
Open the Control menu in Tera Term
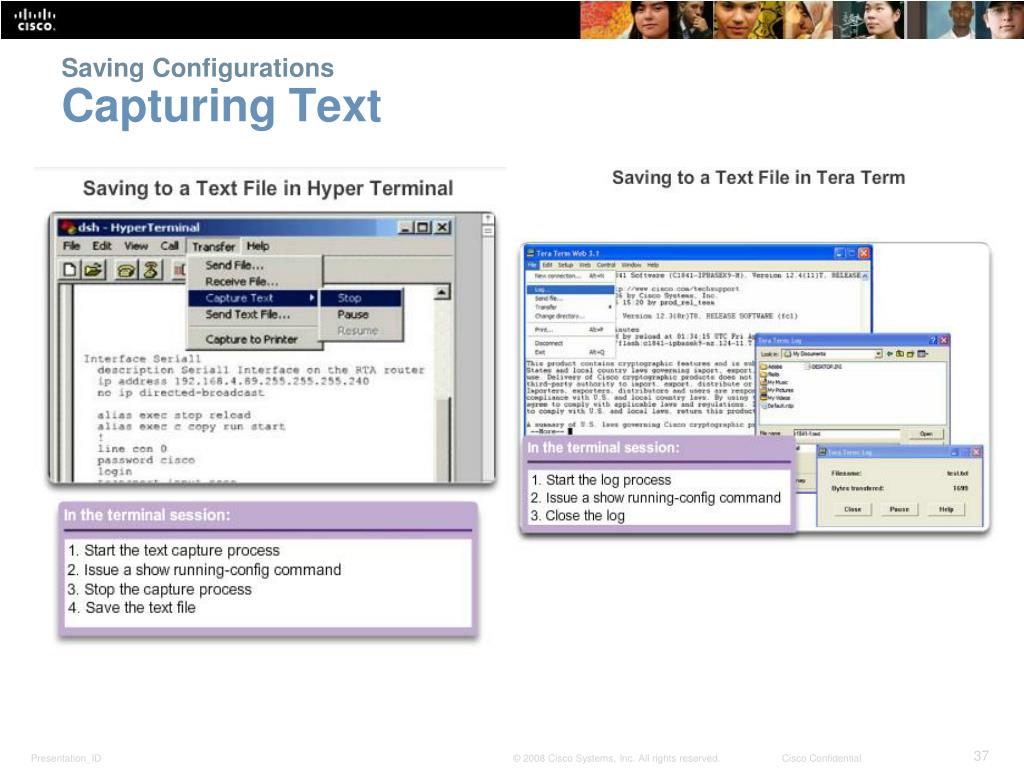pos(606,265)
